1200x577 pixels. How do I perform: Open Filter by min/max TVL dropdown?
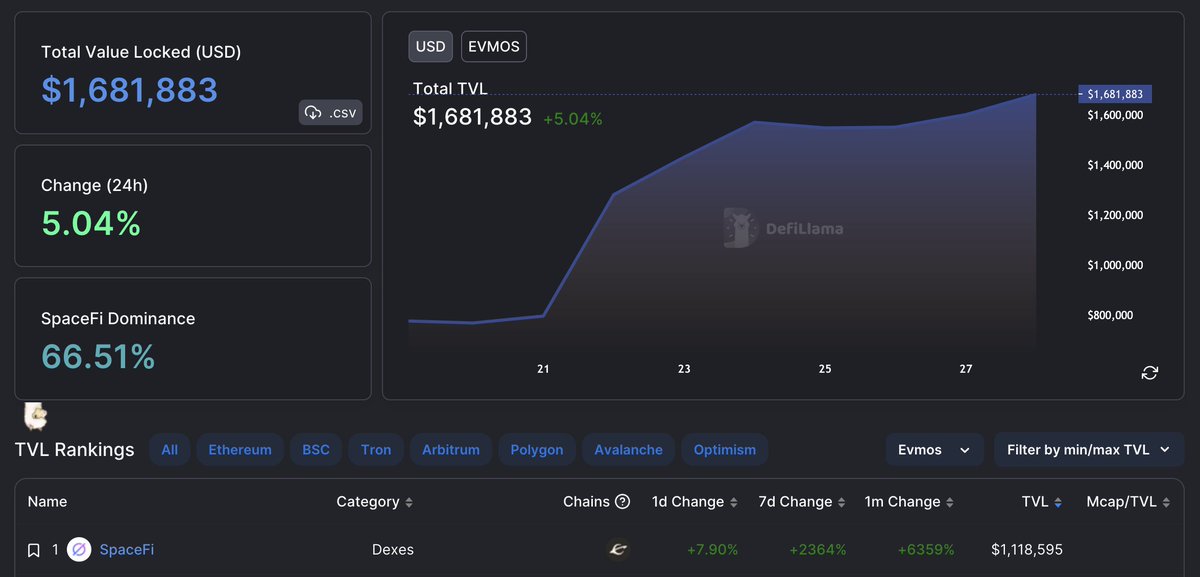[x=1089, y=450]
